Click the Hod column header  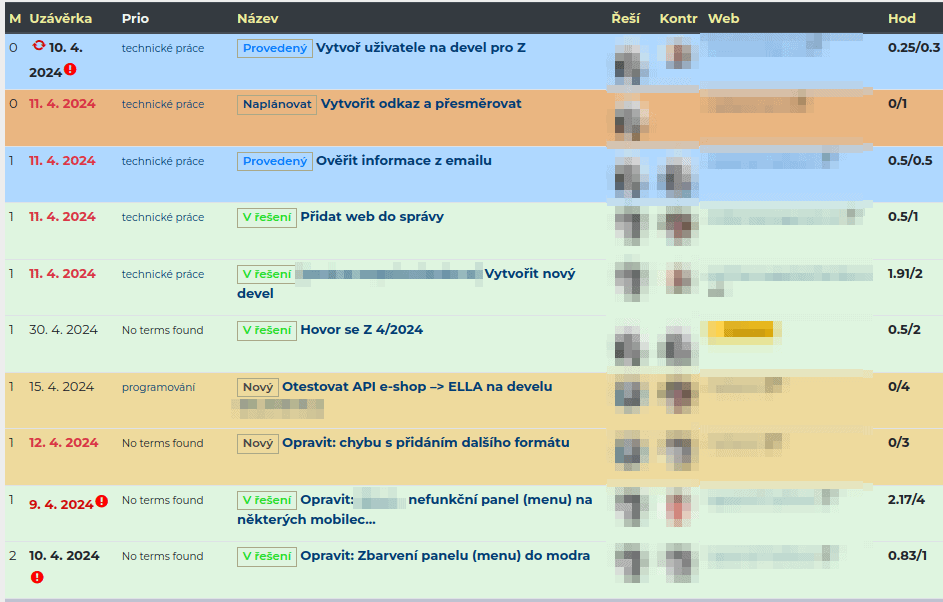(901, 19)
